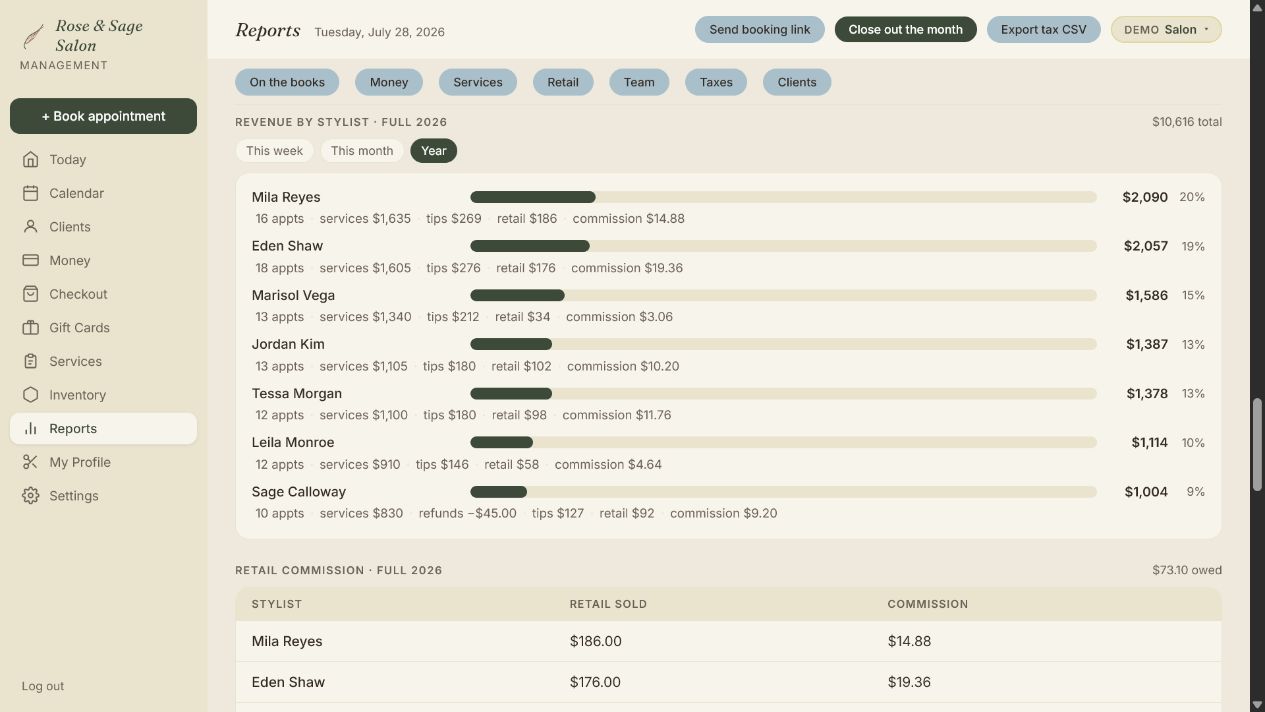Viewport: 1265px width, 712px height.
Task: Jump to the Taxes reports section
Action: pyautogui.click(x=716, y=82)
